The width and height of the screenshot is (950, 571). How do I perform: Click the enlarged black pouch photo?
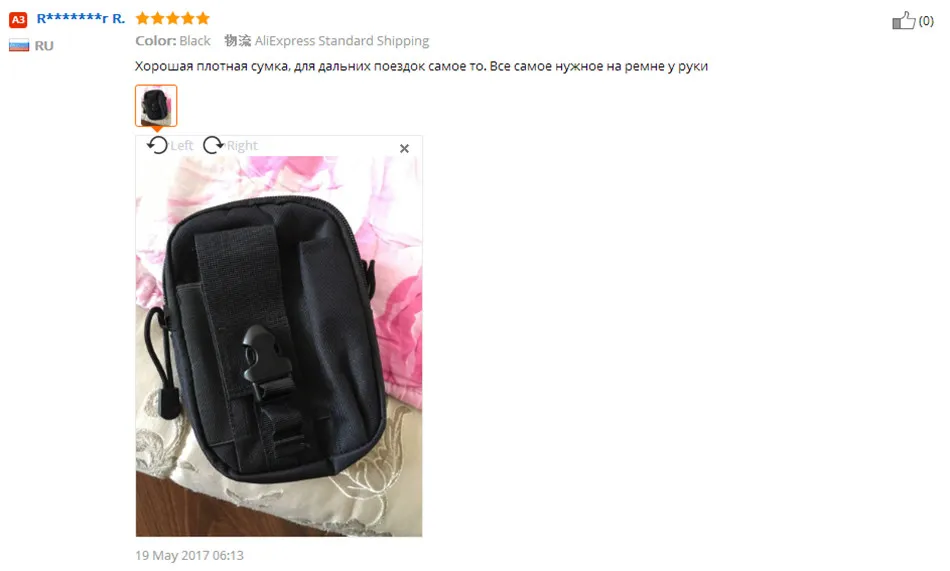279,346
